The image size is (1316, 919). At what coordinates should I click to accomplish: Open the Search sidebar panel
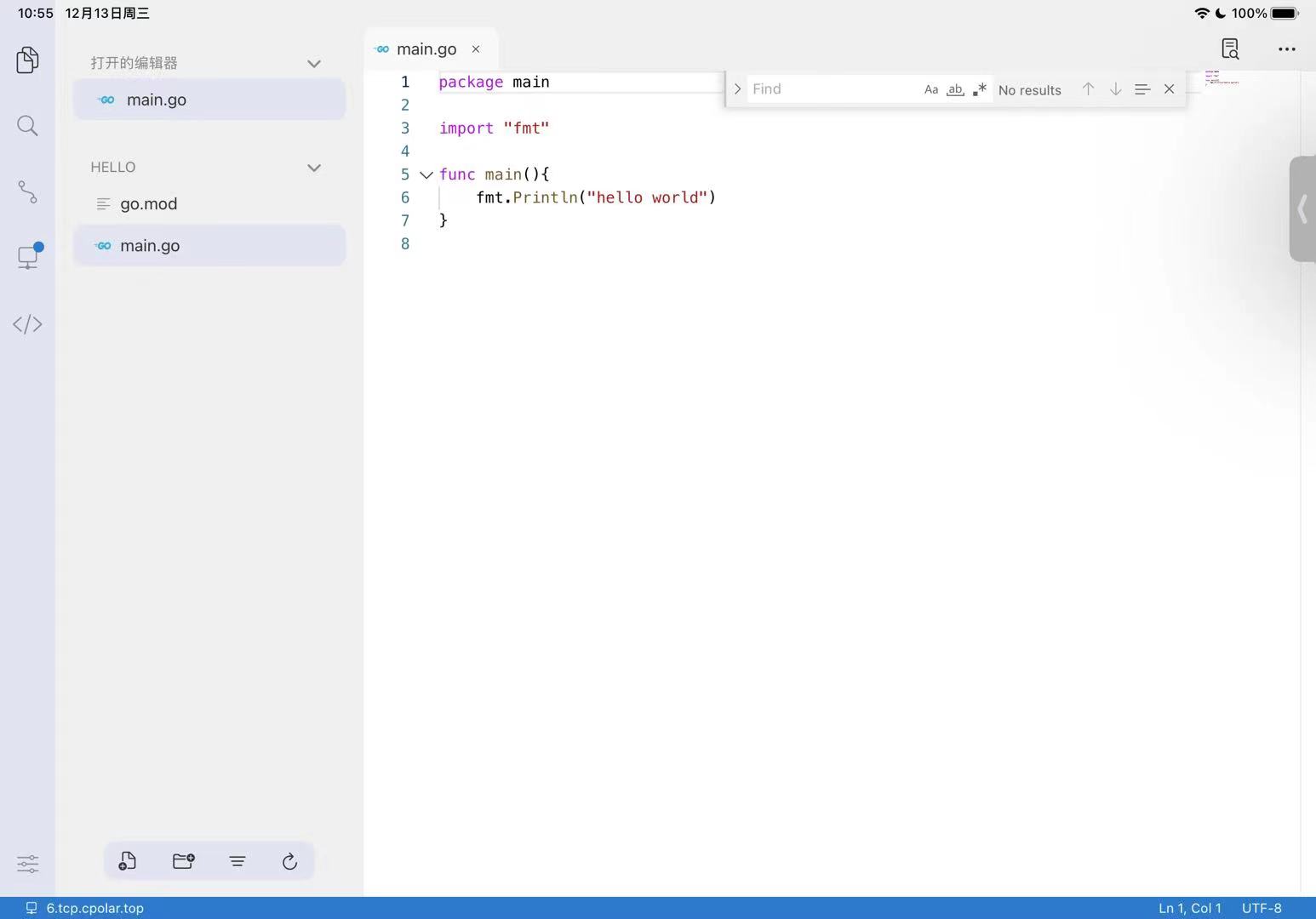27,126
